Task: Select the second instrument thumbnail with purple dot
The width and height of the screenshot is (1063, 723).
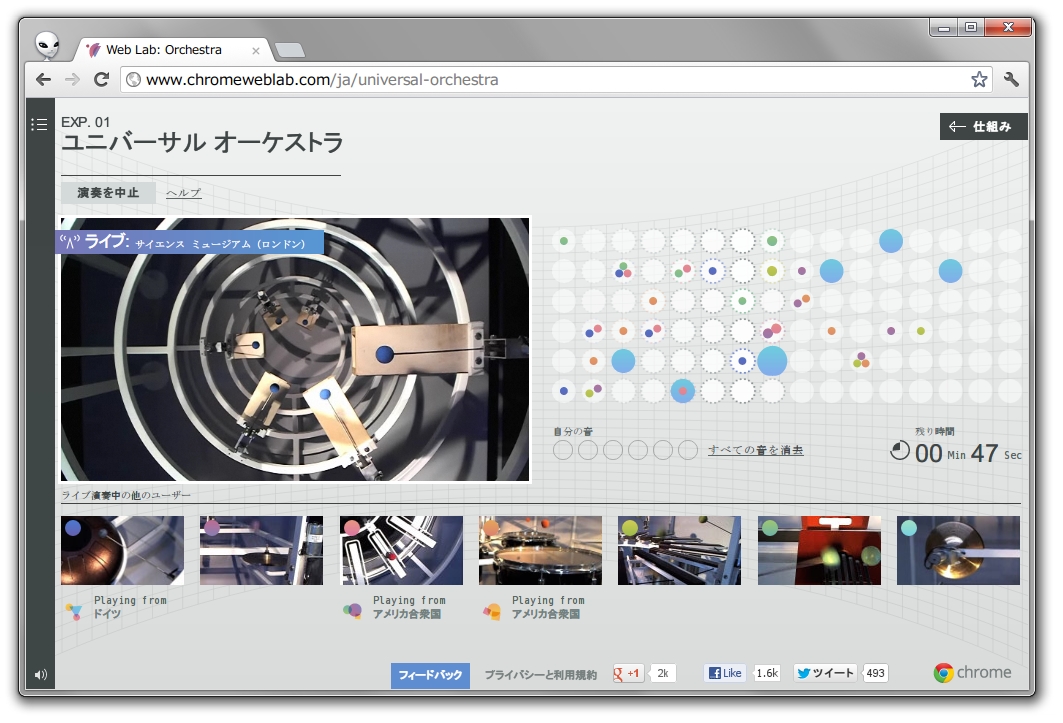Action: tap(262, 550)
